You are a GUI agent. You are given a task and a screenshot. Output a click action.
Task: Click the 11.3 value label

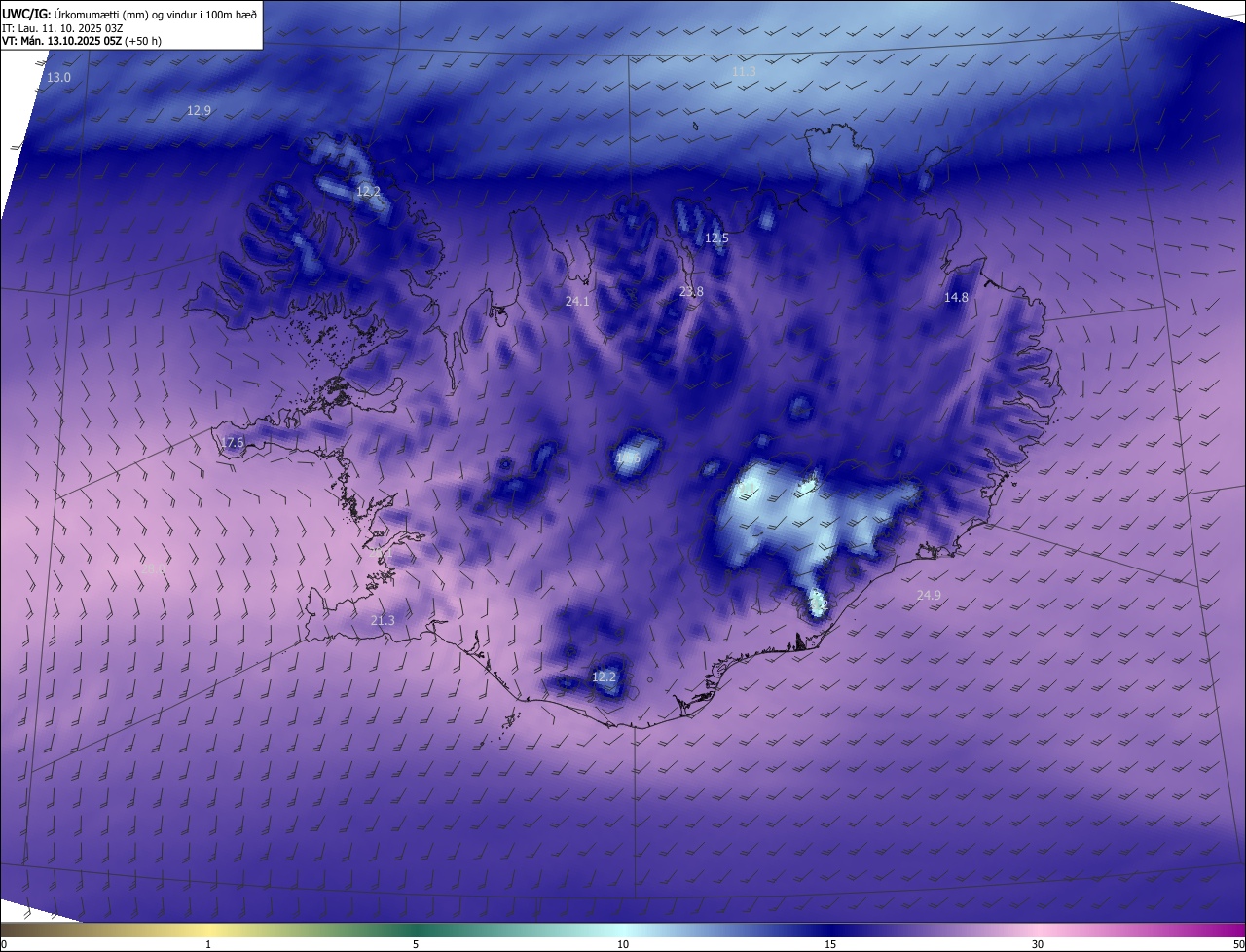click(744, 72)
